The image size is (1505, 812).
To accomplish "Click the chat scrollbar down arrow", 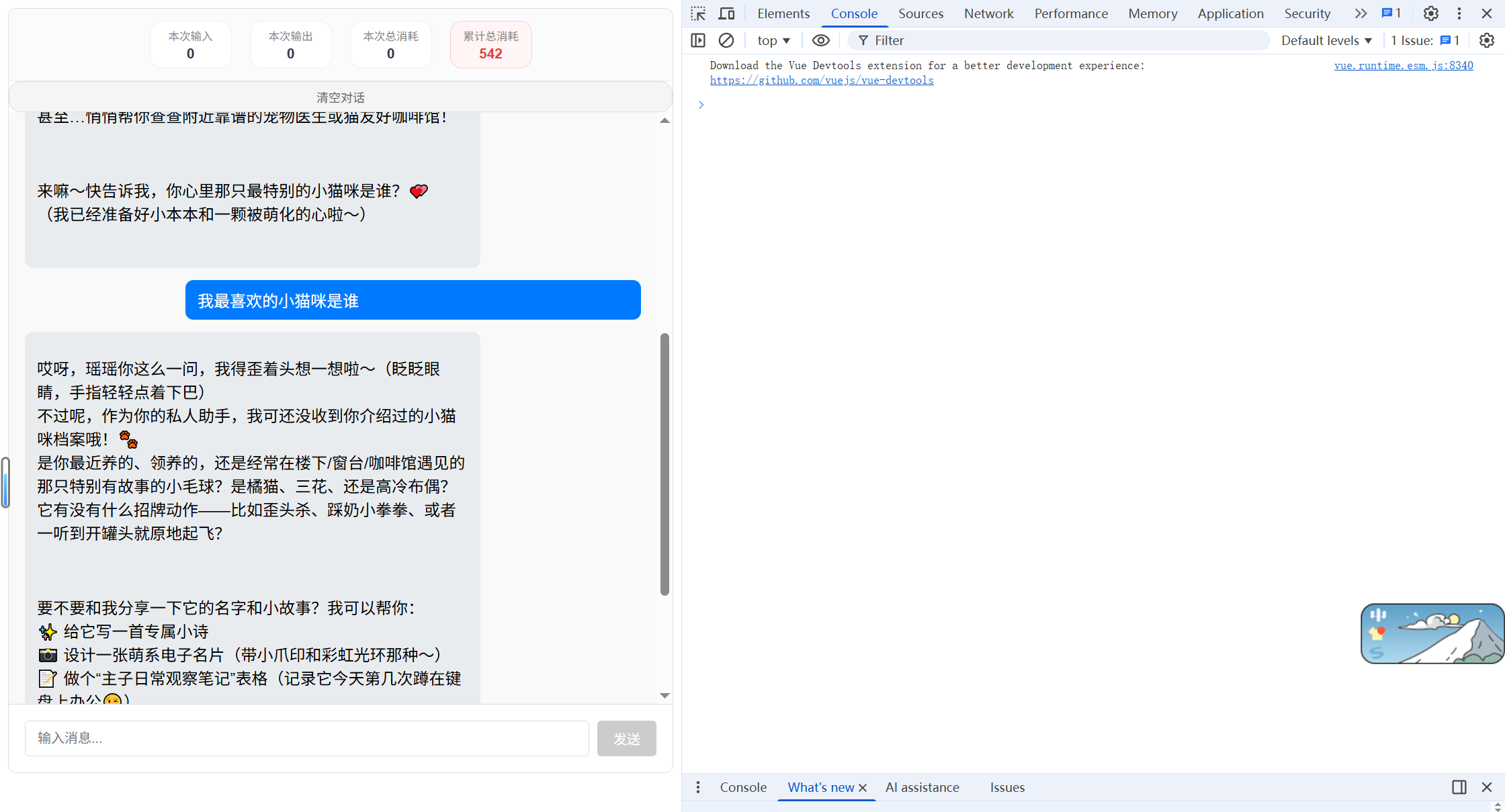I will coord(664,696).
